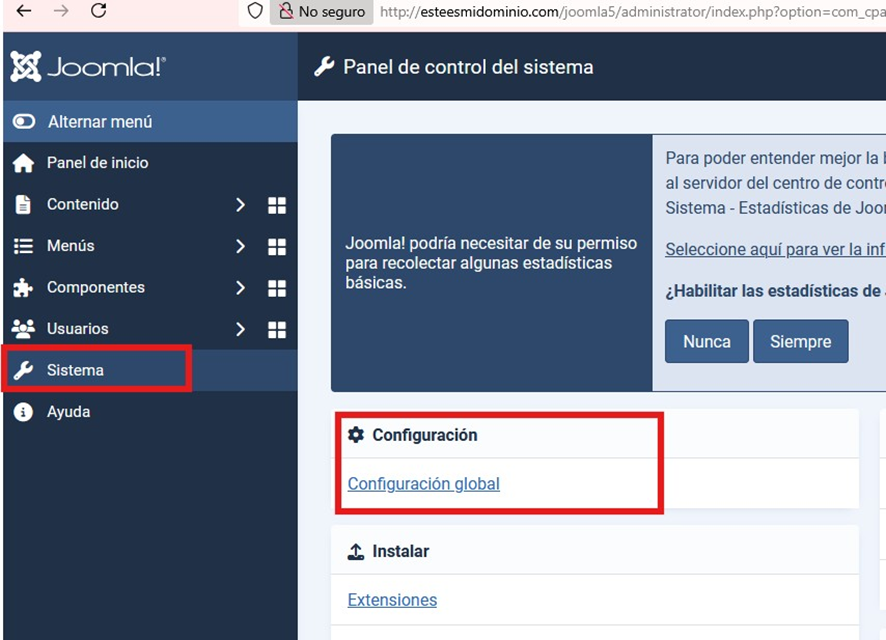The image size is (886, 640).
Task: Click the puzzle piece icon beside Componentes
Action: coord(23,288)
